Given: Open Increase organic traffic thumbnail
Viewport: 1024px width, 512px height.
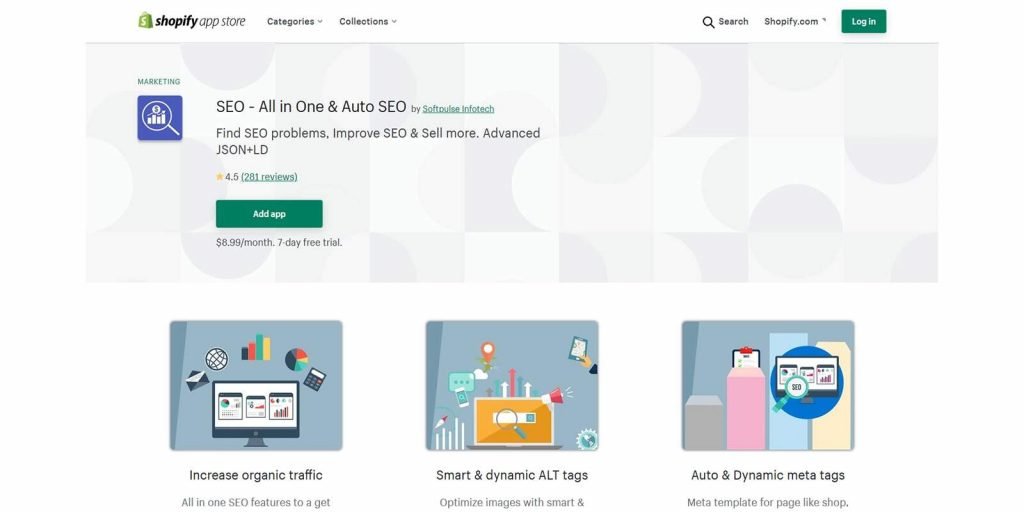Looking at the screenshot, I should [256, 385].
